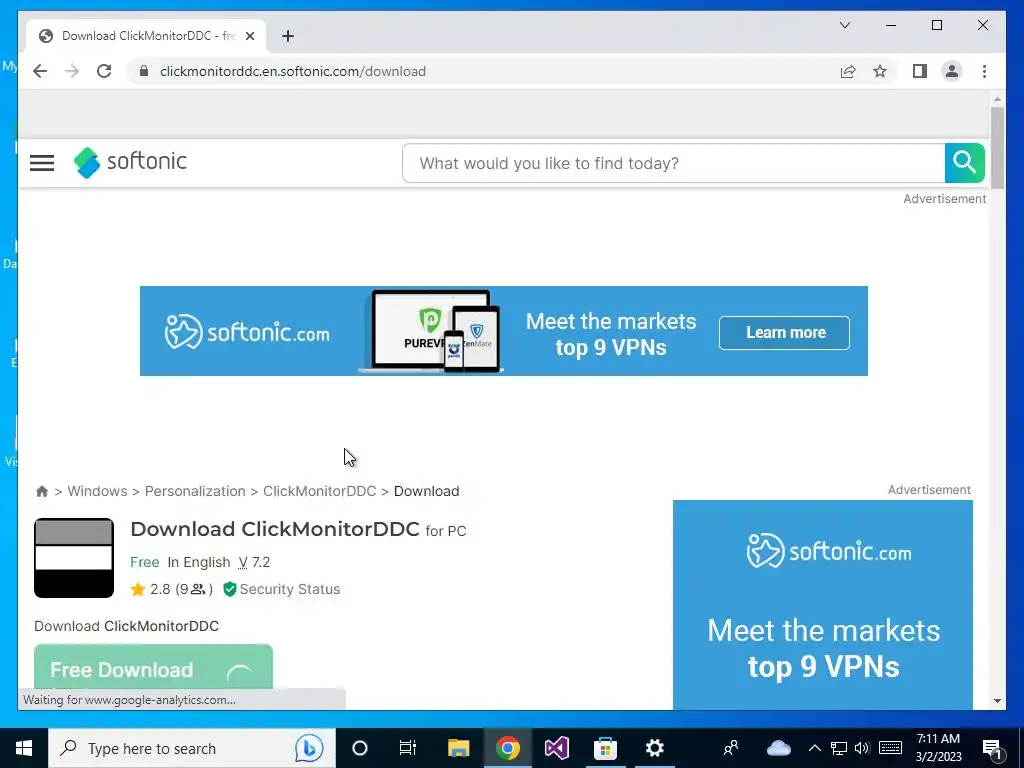Image resolution: width=1024 pixels, height=768 pixels.
Task: Reload the current page
Action: click(x=104, y=71)
